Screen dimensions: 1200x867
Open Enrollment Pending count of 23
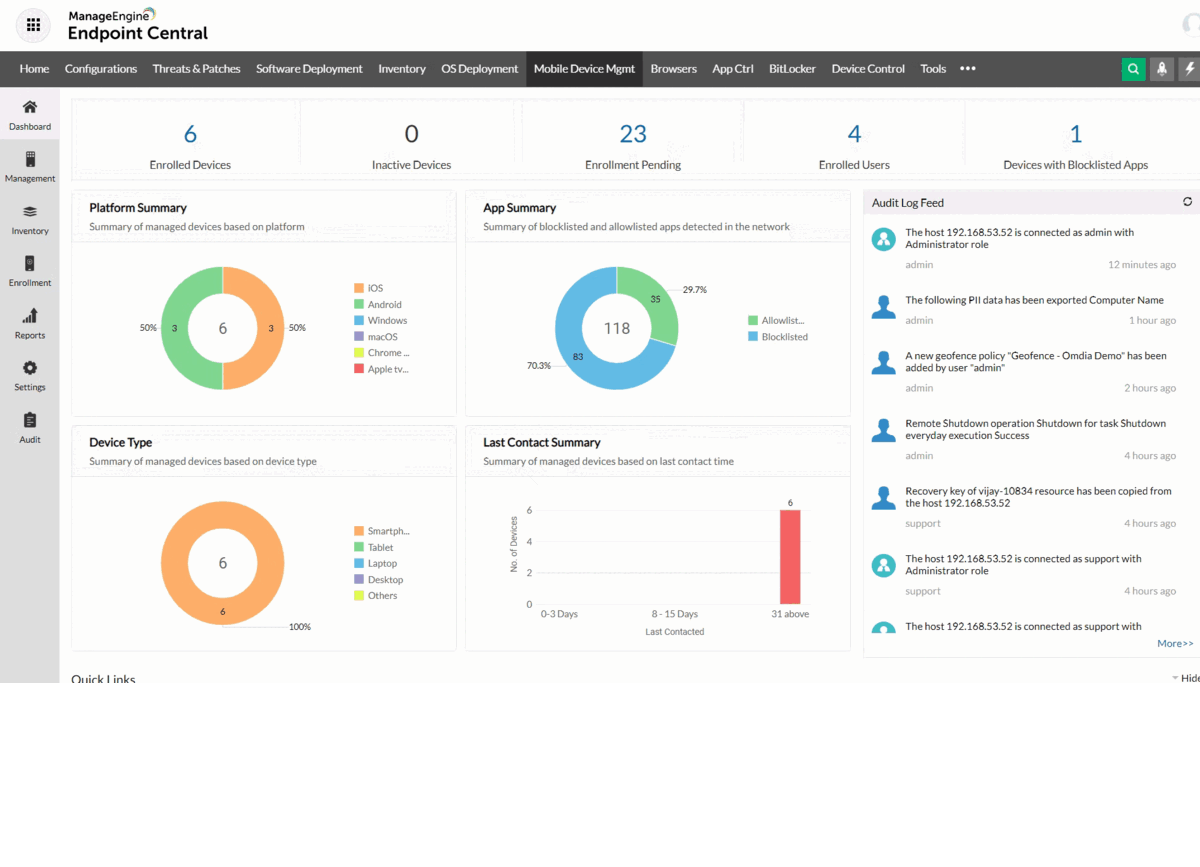[x=633, y=133]
